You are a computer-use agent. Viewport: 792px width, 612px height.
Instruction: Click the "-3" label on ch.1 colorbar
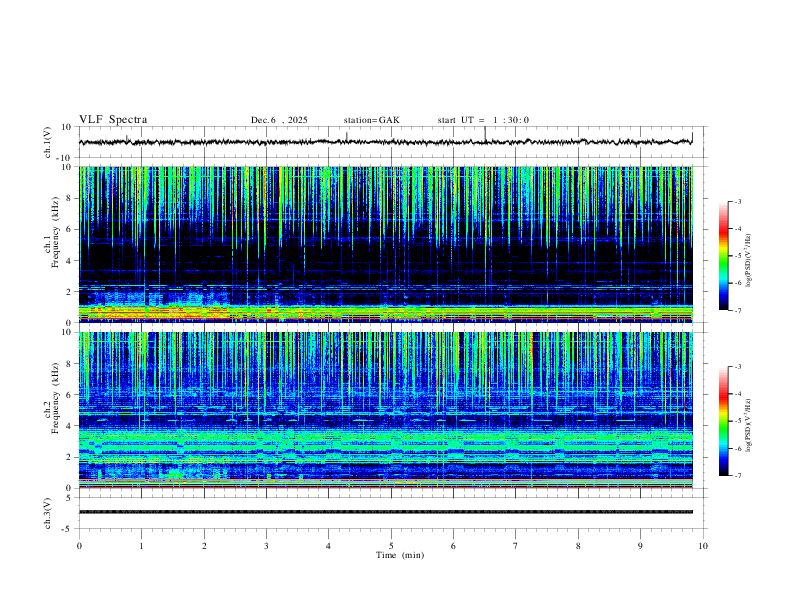737,201
